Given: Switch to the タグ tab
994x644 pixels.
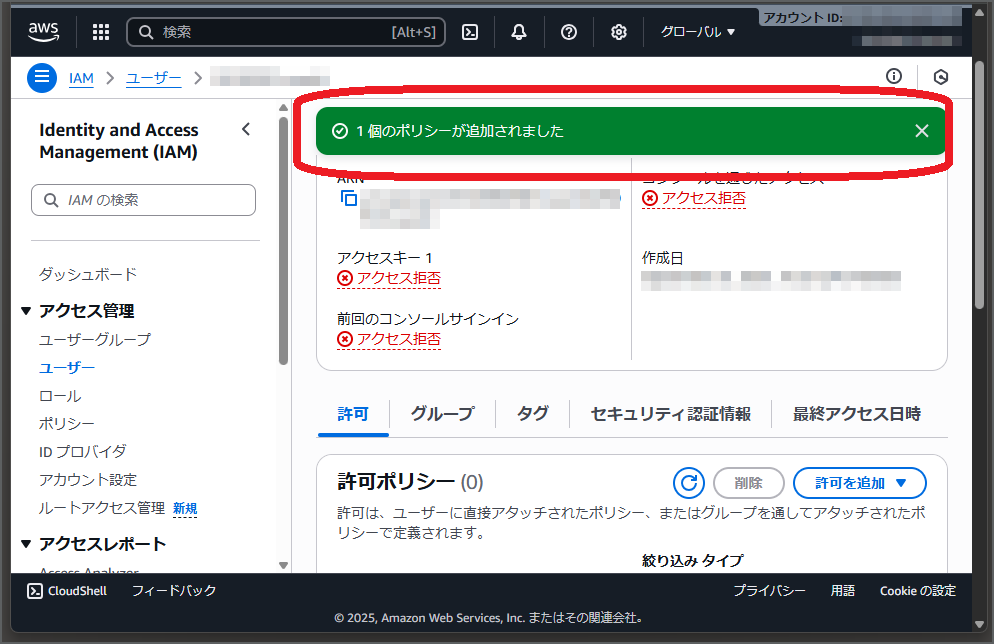Looking at the screenshot, I should (532, 414).
